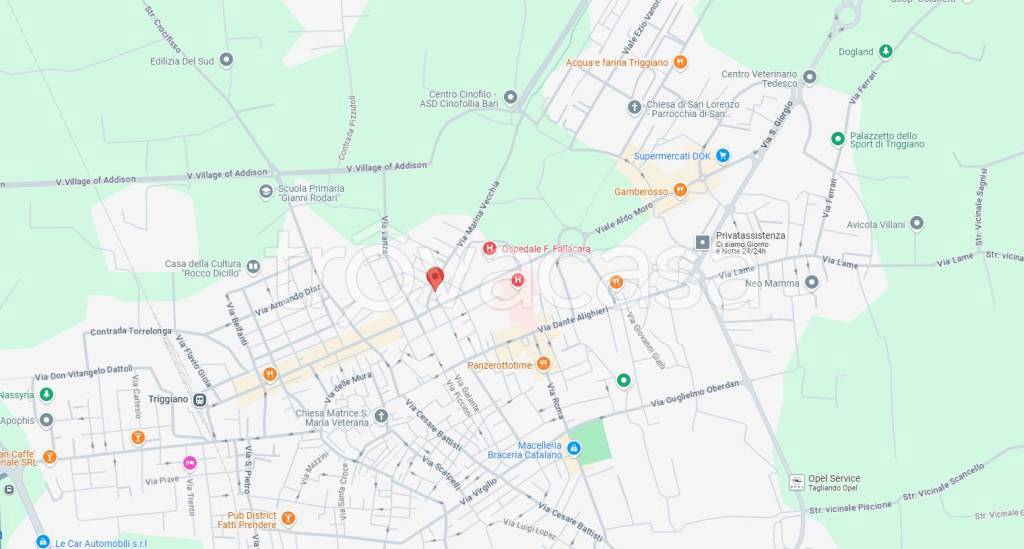Click the Ospedale F. Fallacara label

[546, 249]
